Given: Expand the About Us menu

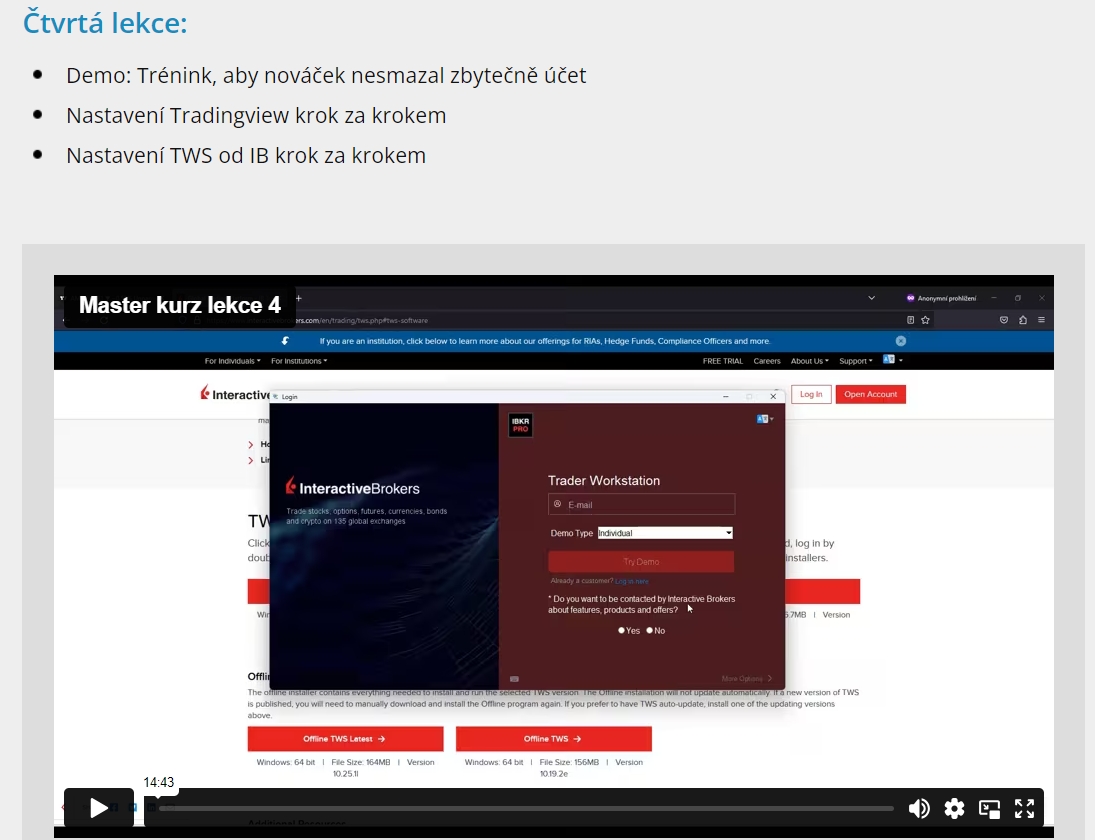Looking at the screenshot, I should tap(809, 361).
